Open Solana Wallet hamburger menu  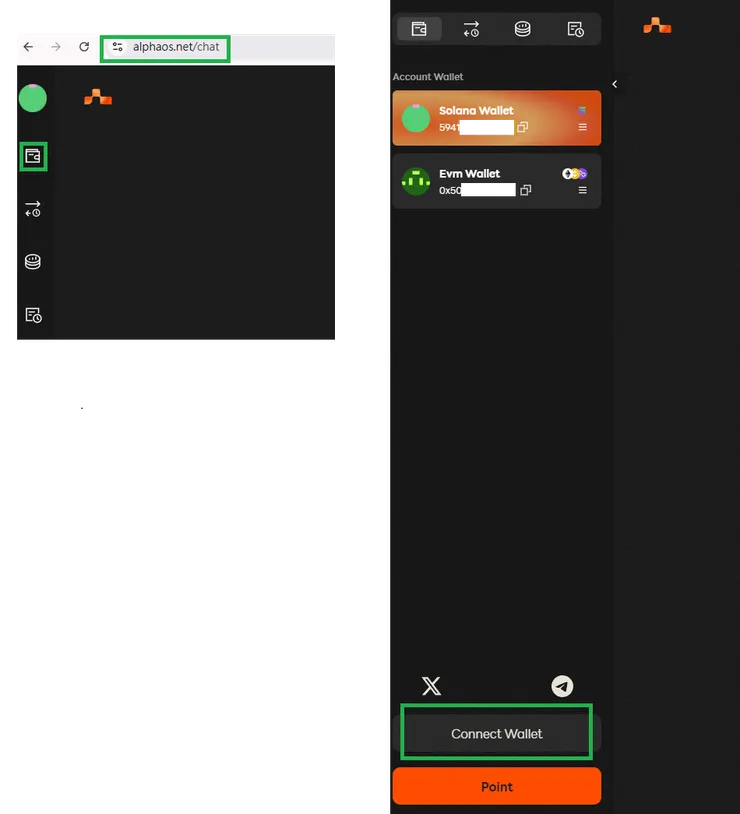[583, 127]
